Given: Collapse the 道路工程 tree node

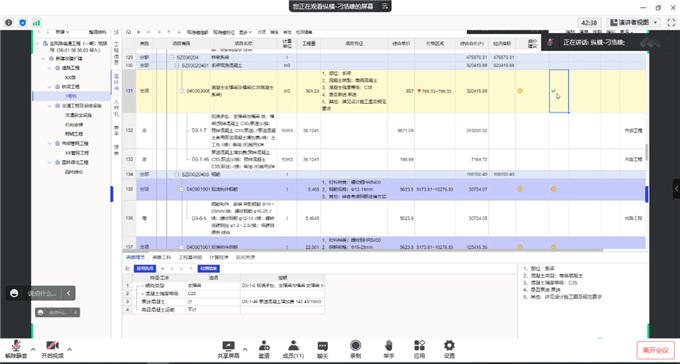Looking at the screenshot, I should [50, 68].
